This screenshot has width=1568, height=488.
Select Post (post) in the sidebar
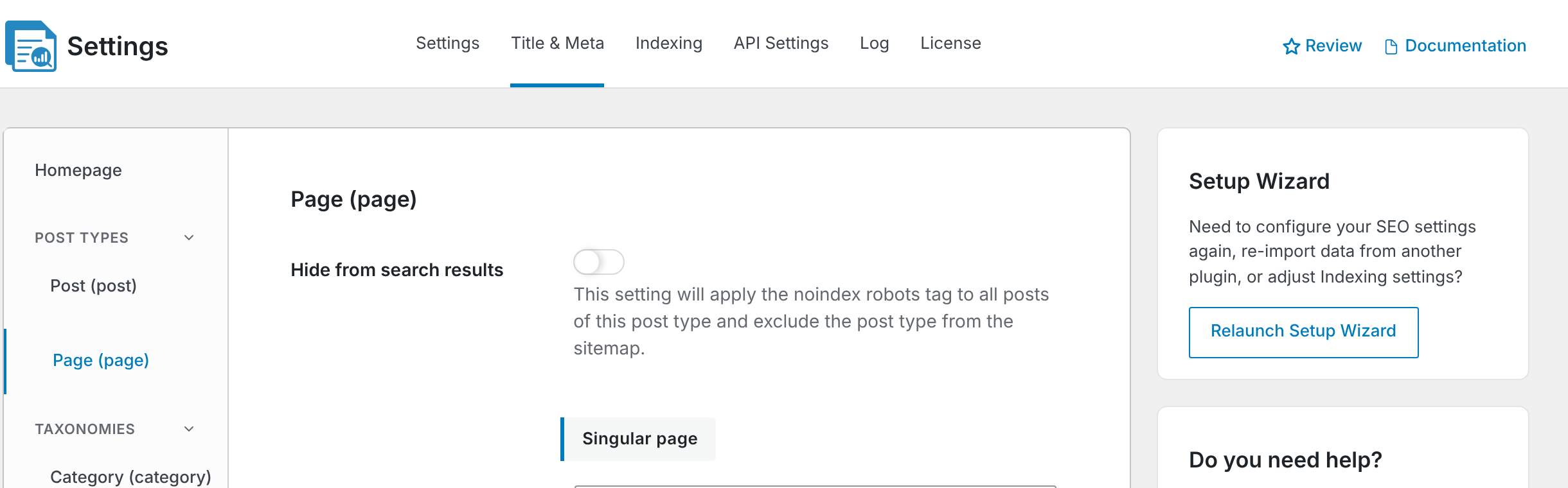pos(94,286)
